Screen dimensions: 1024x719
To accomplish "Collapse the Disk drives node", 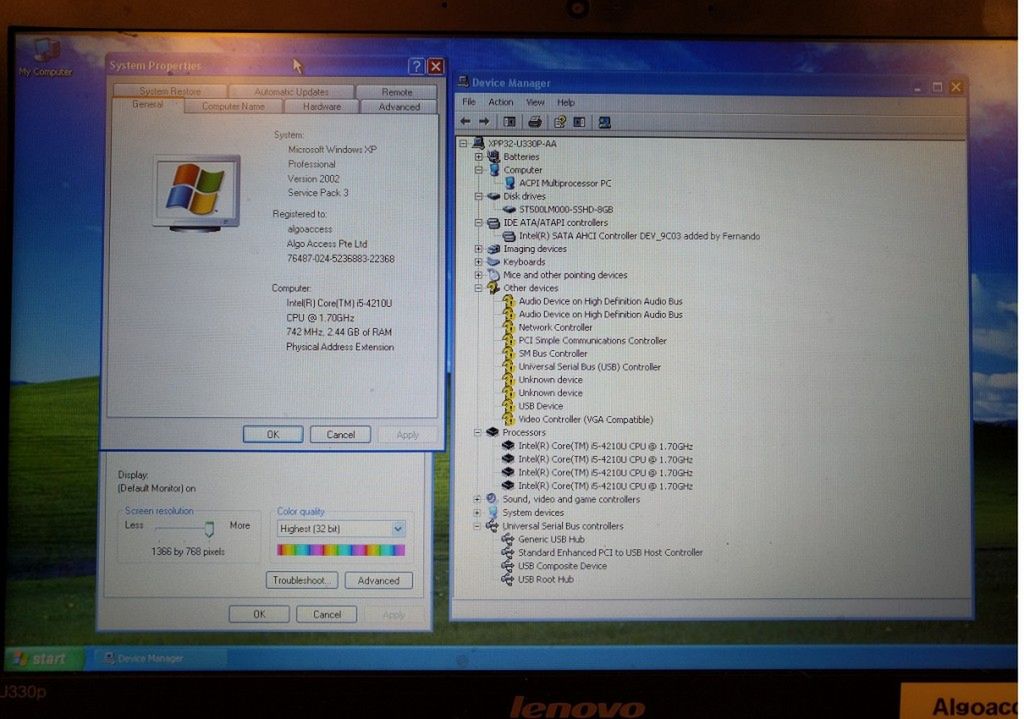I will tap(478, 196).
